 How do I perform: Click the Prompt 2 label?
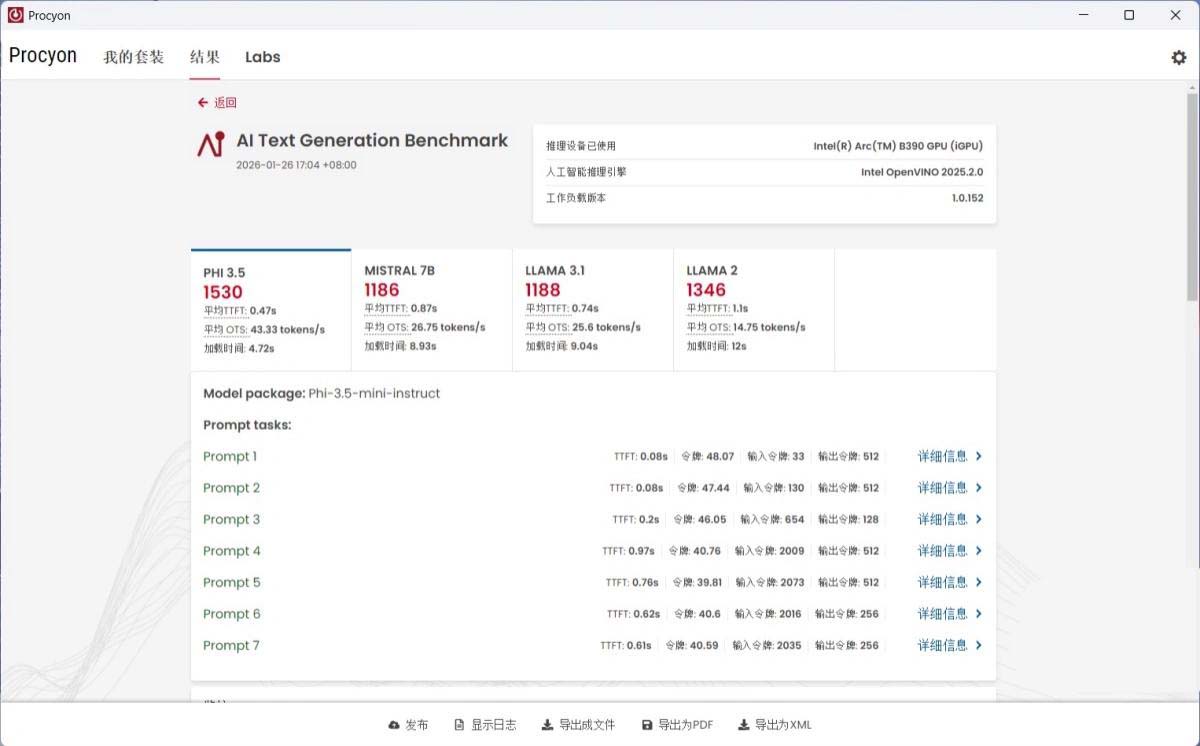(x=232, y=488)
